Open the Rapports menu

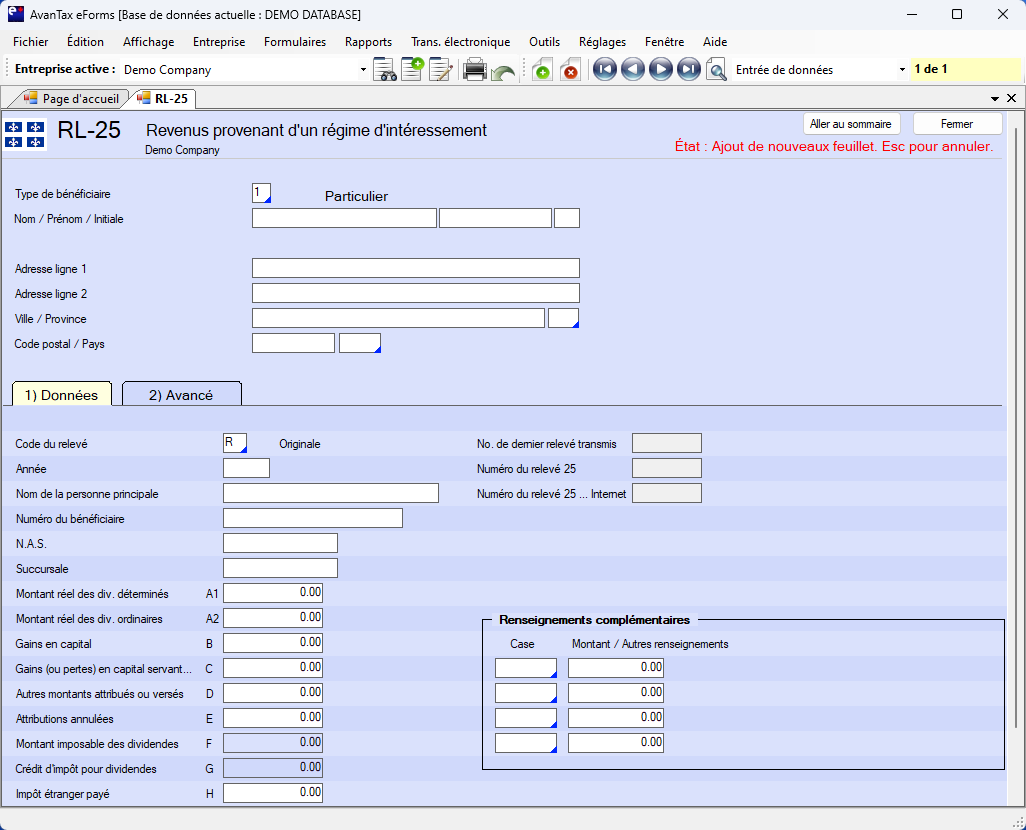tap(368, 42)
